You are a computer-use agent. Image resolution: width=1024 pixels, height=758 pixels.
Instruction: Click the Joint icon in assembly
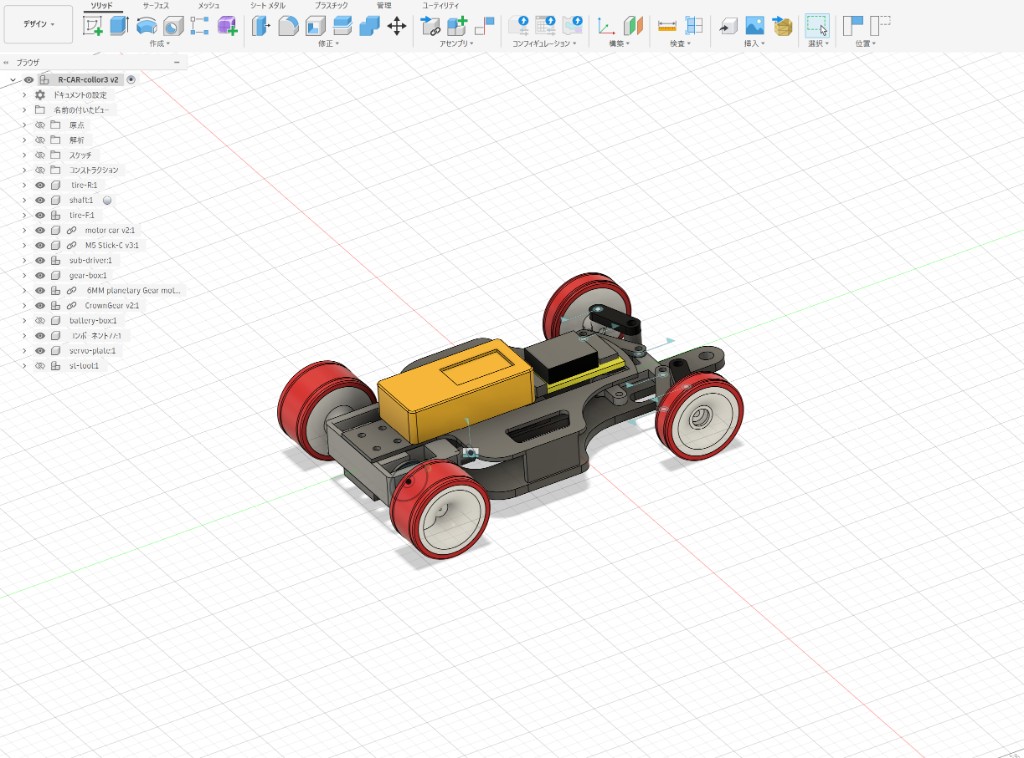pyautogui.click(x=484, y=26)
